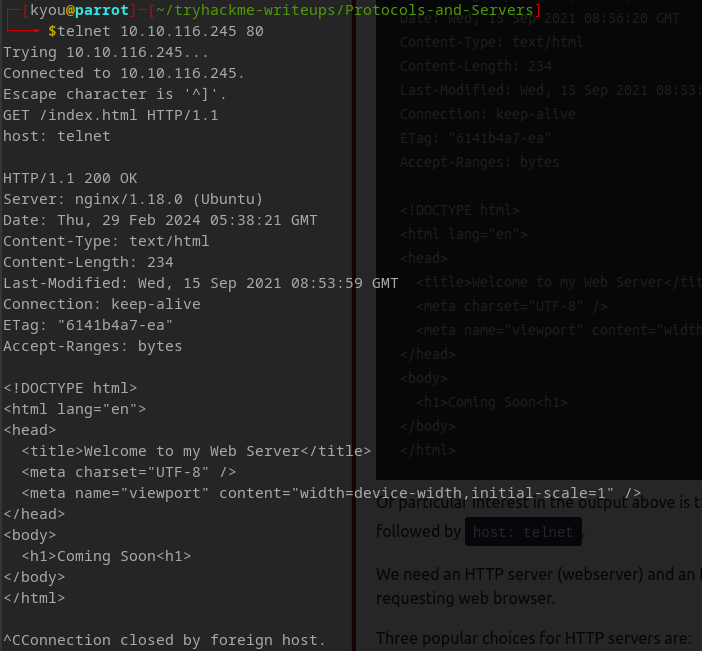Click the Thu, 29 Feb 2024 Date line
Viewport: 702px width, 651px height.
pyautogui.click(x=160, y=220)
